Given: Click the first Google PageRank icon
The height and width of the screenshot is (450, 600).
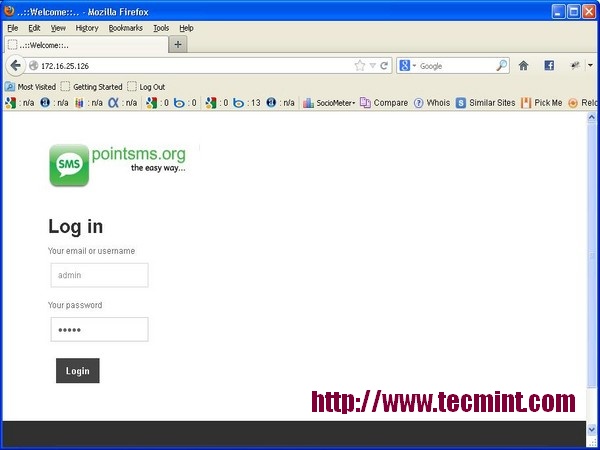Looking at the screenshot, I should [x=11, y=103].
